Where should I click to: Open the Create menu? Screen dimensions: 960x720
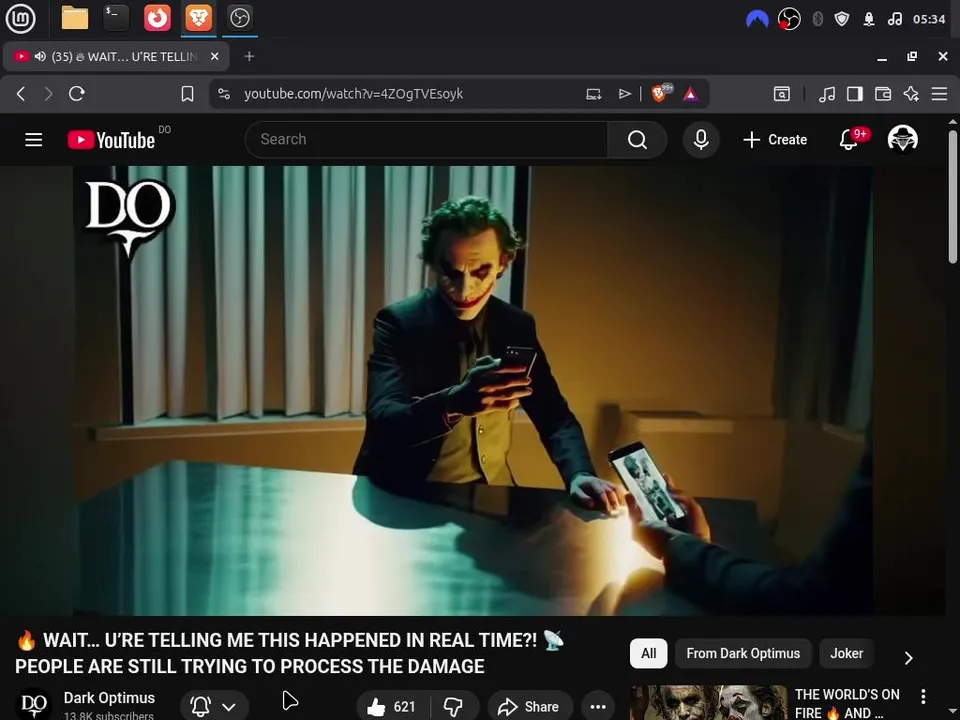775,140
